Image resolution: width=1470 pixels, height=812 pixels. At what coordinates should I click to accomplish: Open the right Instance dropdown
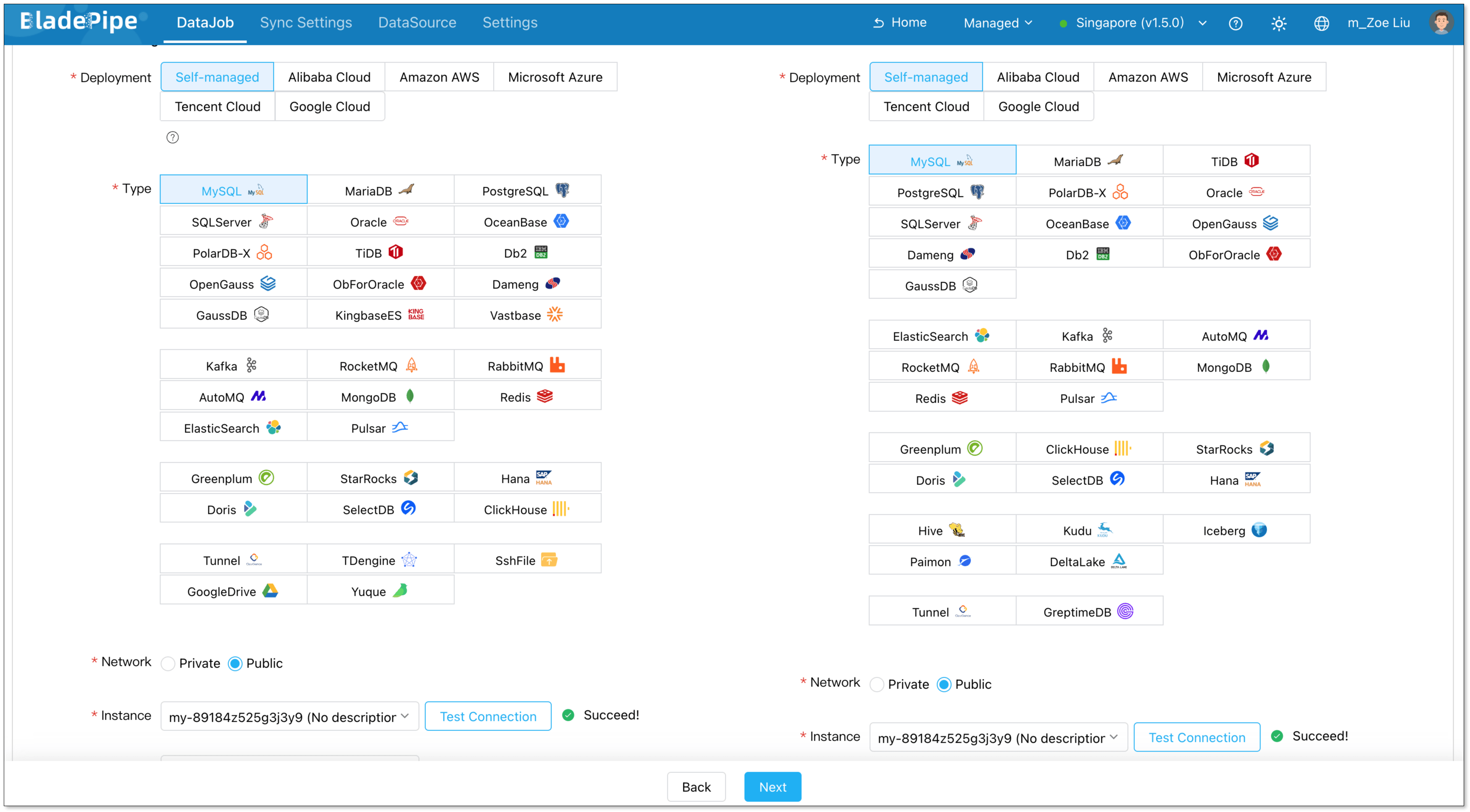click(x=998, y=737)
